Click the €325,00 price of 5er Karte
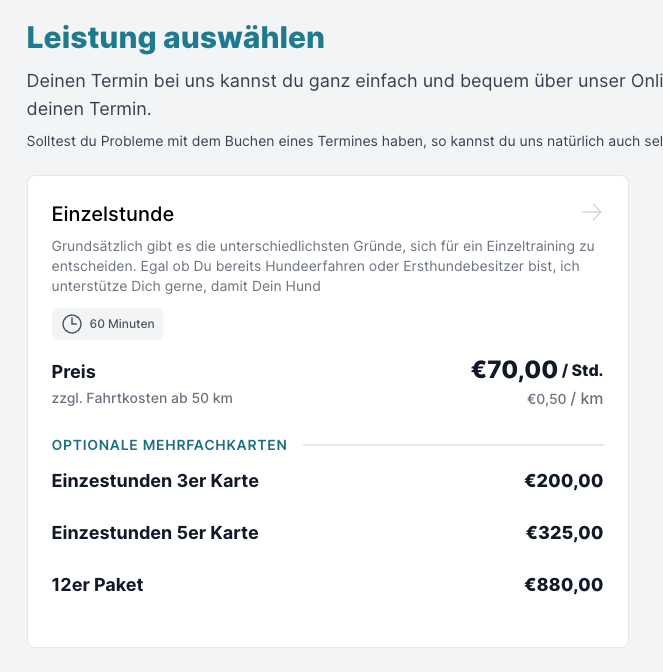 [x=564, y=533]
